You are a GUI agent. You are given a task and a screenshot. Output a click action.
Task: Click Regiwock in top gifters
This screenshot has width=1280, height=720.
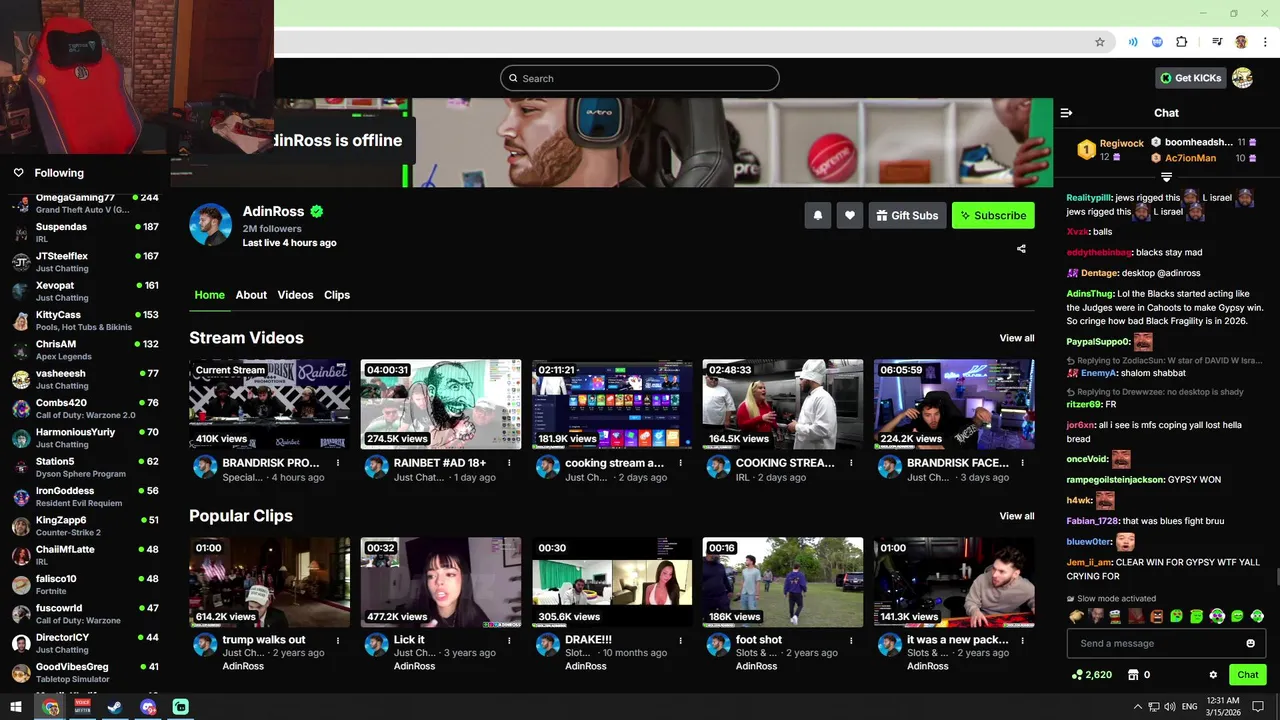(1121, 143)
